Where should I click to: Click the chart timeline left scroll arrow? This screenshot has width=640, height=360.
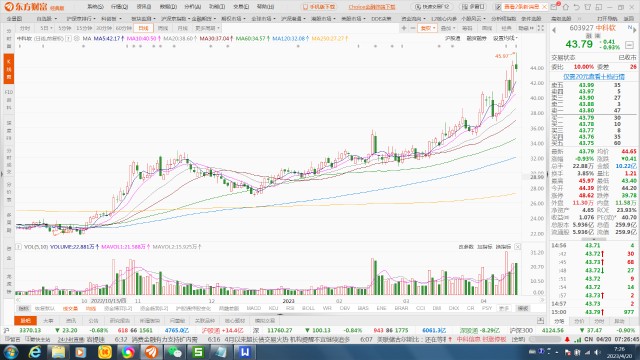click(x=18, y=300)
